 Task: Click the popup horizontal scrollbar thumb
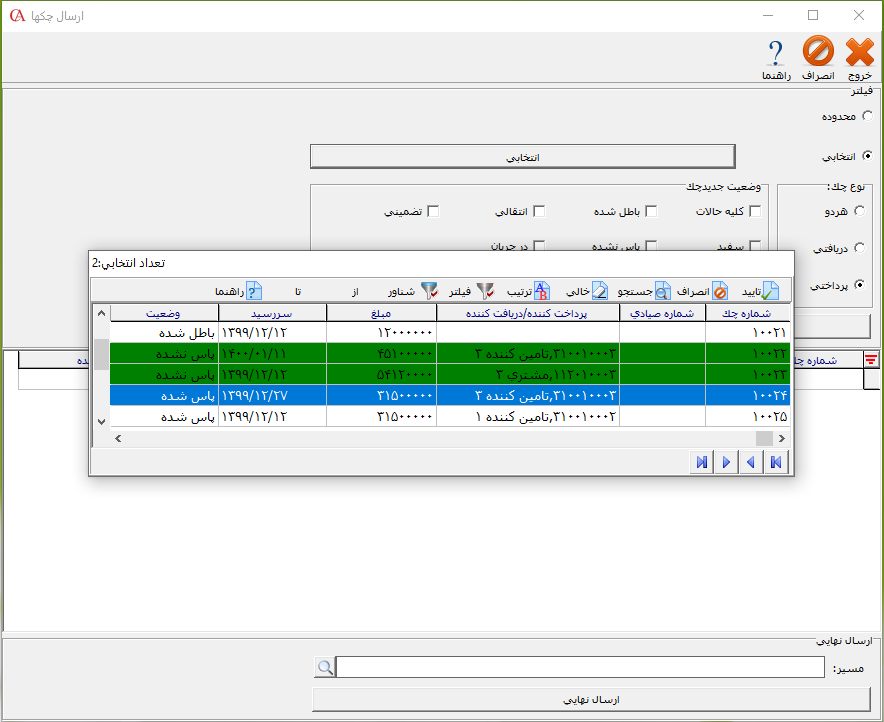pos(763,438)
